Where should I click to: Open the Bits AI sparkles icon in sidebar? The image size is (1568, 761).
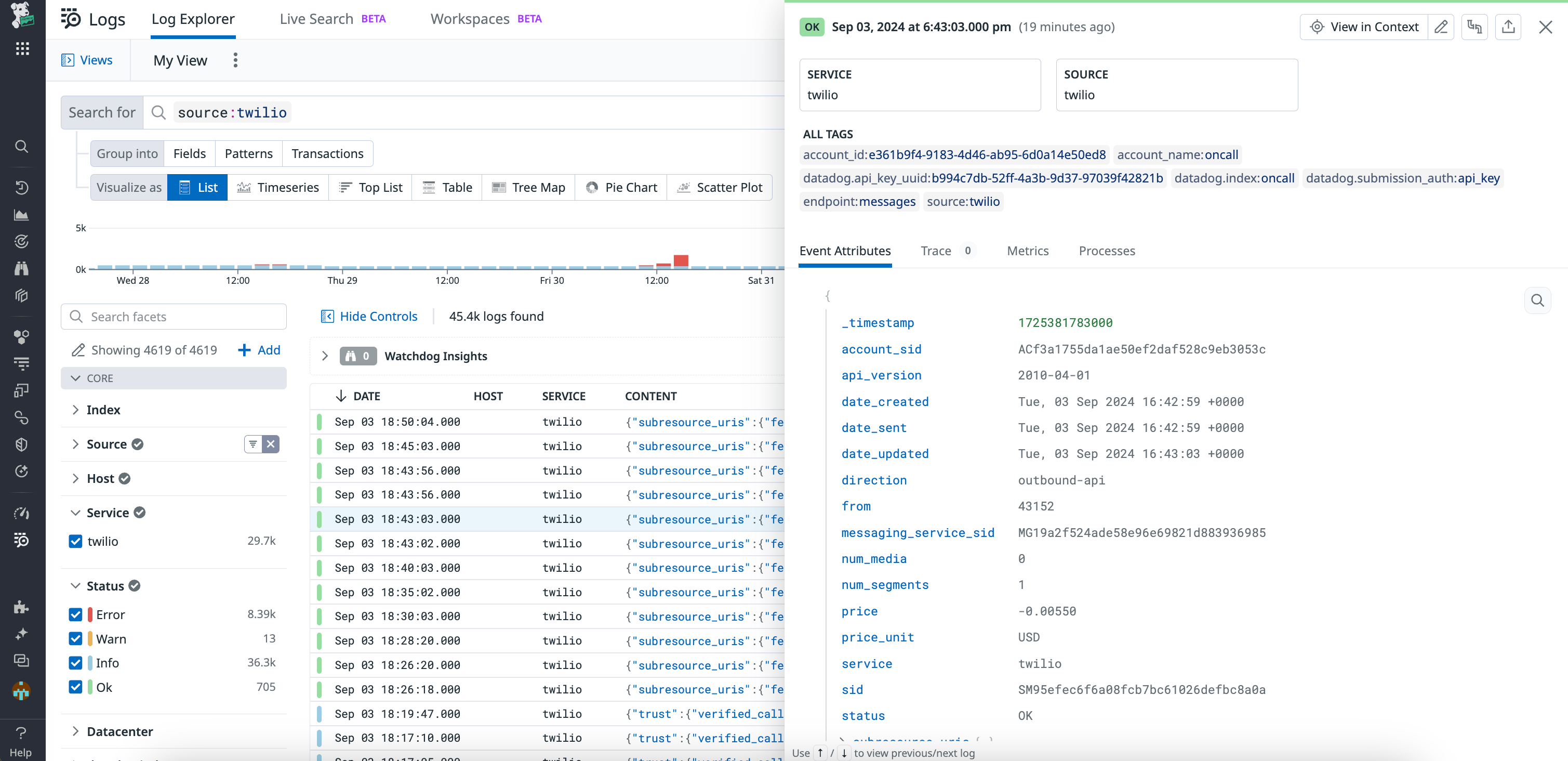pos(21,633)
